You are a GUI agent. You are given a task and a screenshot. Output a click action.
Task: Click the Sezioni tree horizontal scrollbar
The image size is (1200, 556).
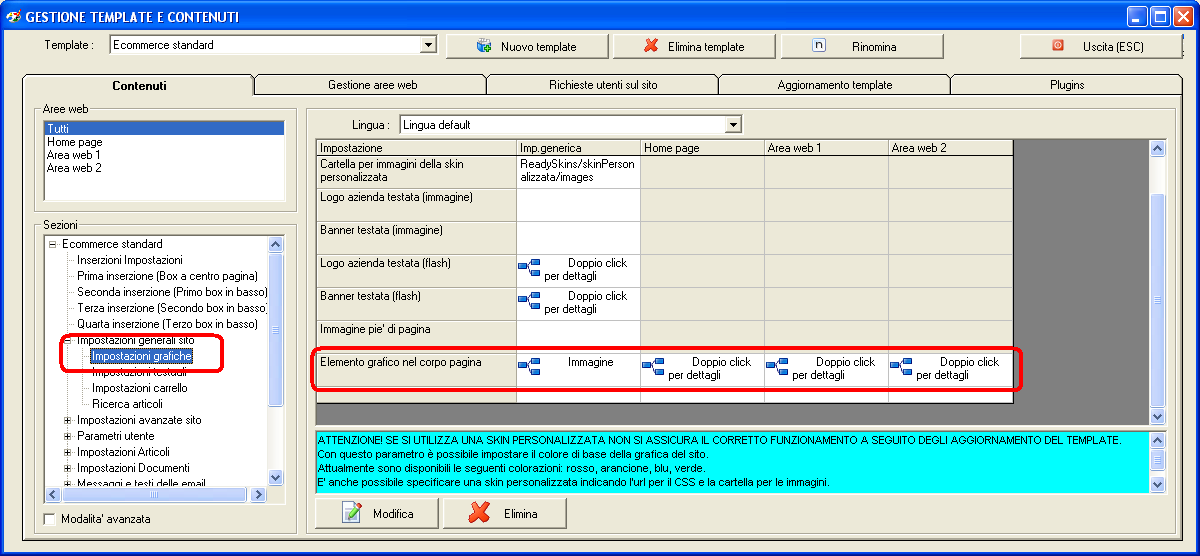click(x=156, y=495)
